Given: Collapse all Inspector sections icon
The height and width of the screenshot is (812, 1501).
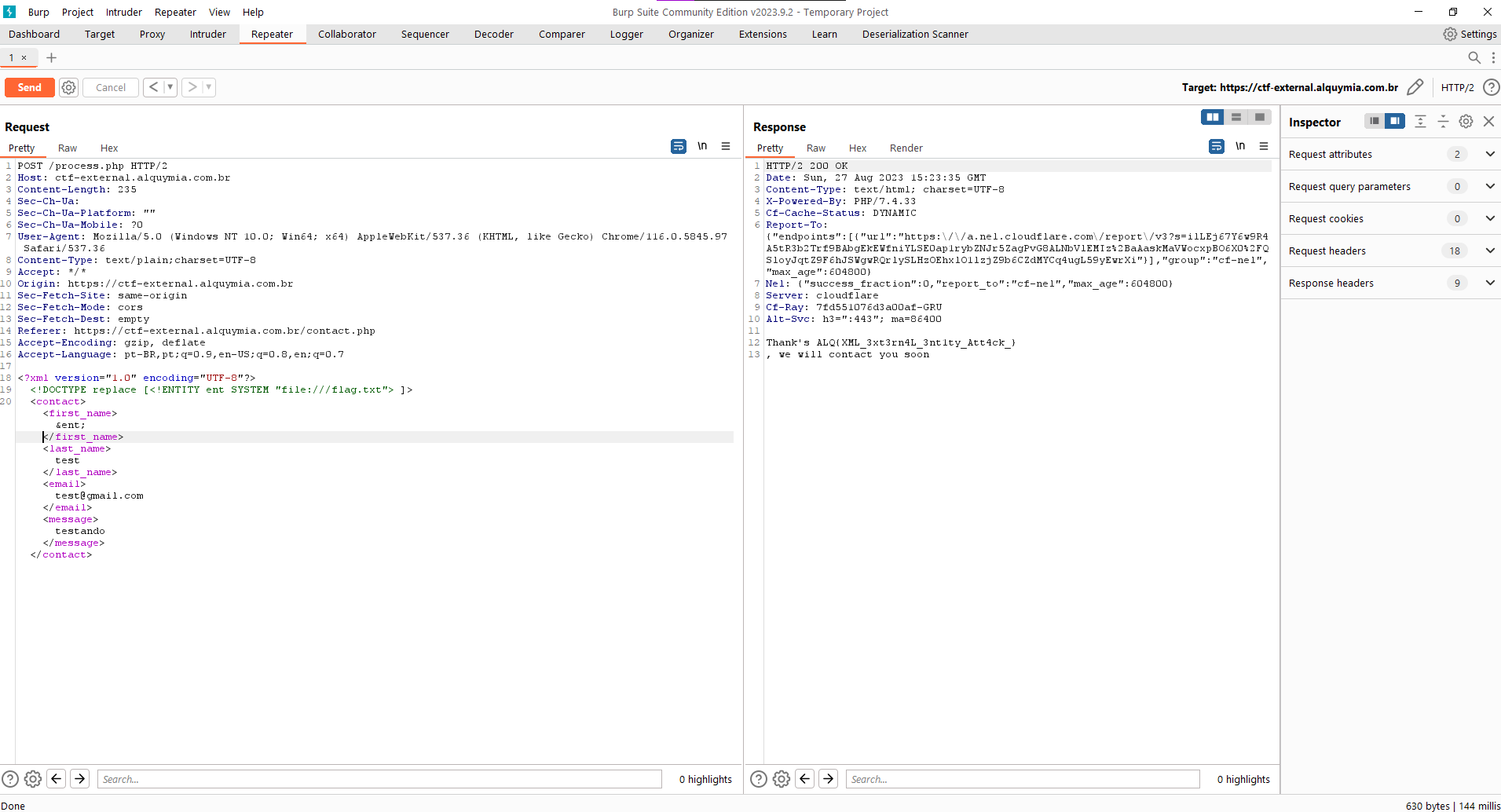Looking at the screenshot, I should click(x=1443, y=121).
